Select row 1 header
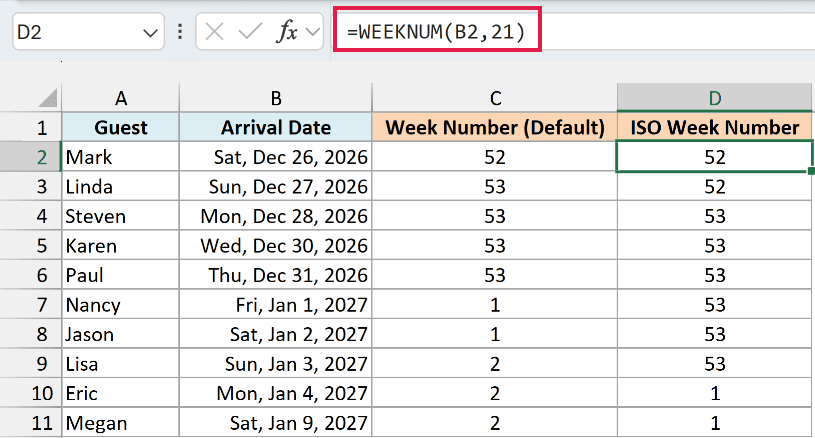This screenshot has width=815, height=438. [x=31, y=127]
